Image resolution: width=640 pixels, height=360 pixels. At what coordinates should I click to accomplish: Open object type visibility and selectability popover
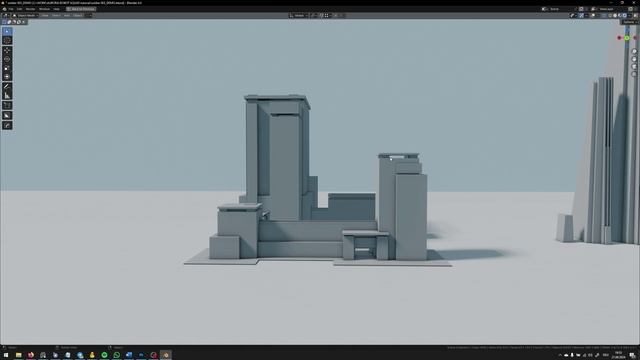point(573,16)
